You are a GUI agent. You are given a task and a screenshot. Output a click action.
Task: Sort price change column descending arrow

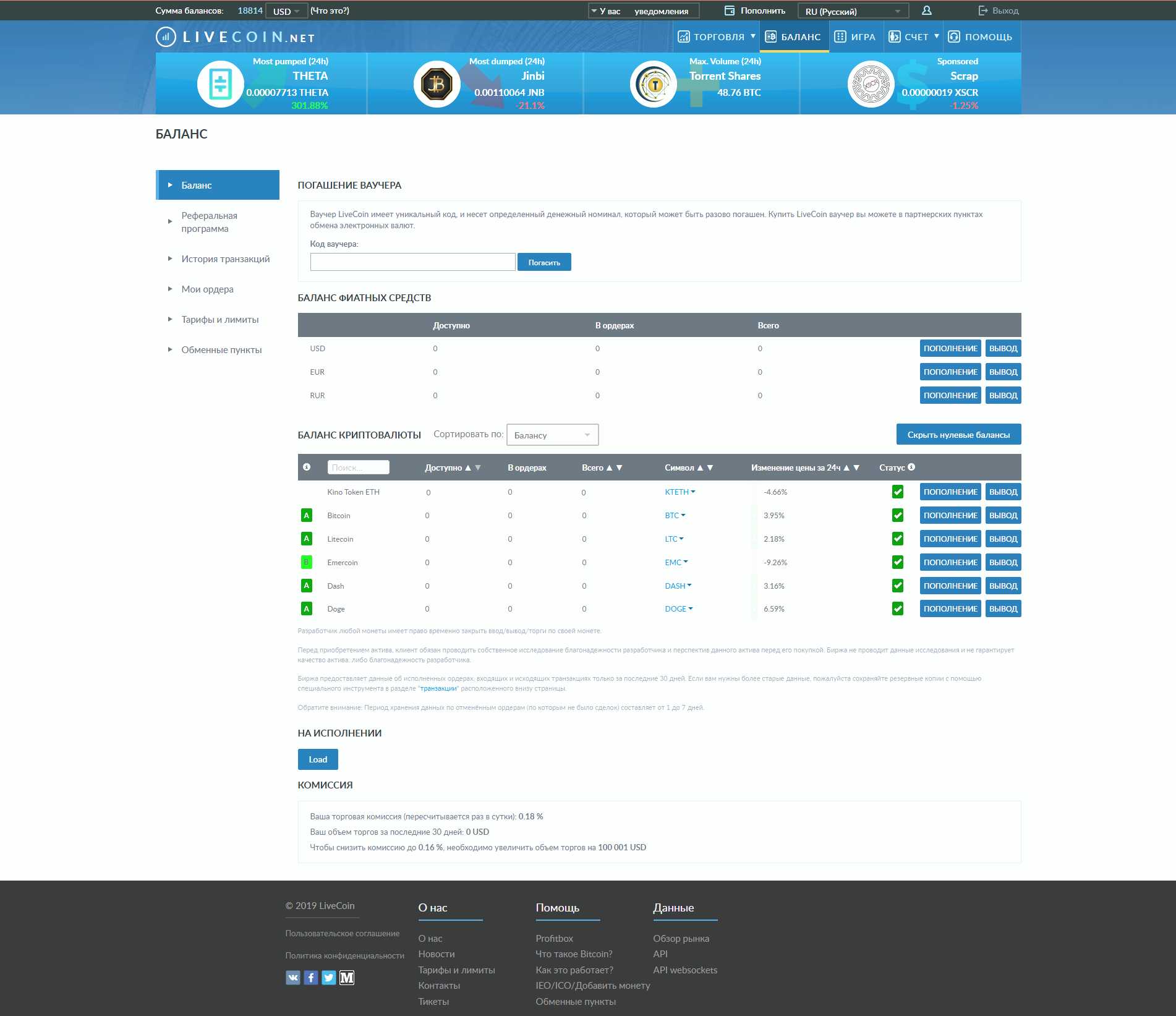pyautogui.click(x=856, y=467)
